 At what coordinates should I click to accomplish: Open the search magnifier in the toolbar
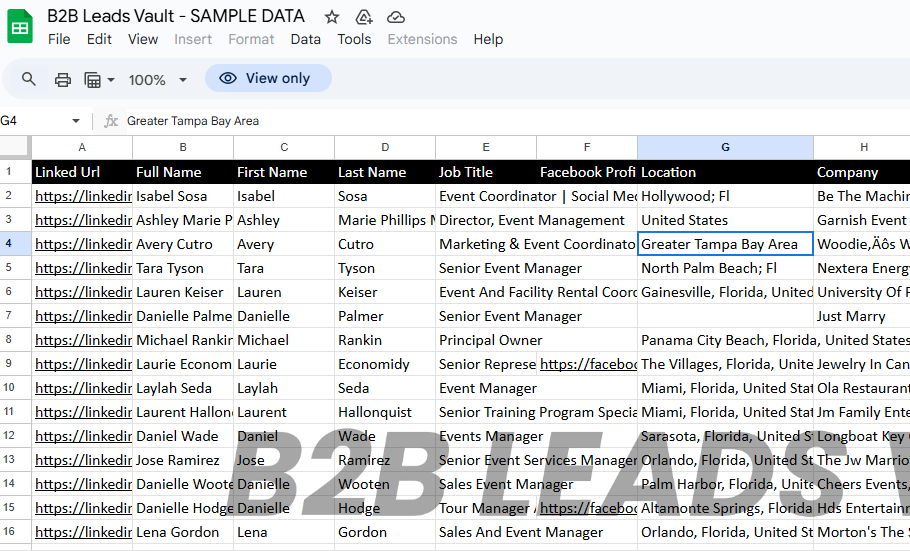pos(29,79)
